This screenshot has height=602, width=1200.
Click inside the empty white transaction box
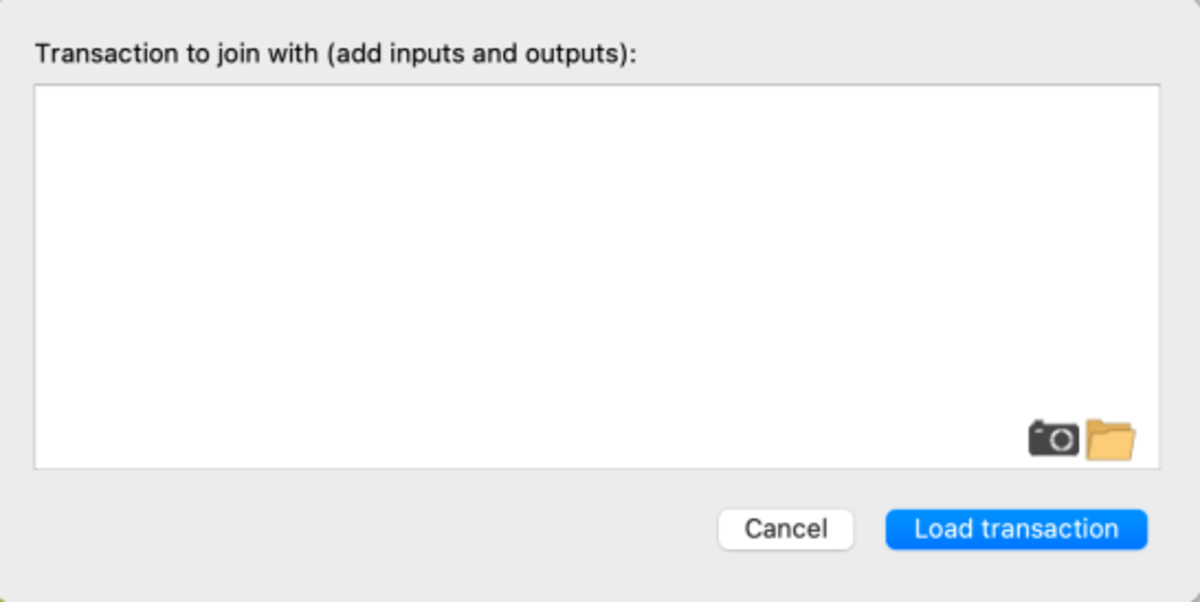[597, 276]
